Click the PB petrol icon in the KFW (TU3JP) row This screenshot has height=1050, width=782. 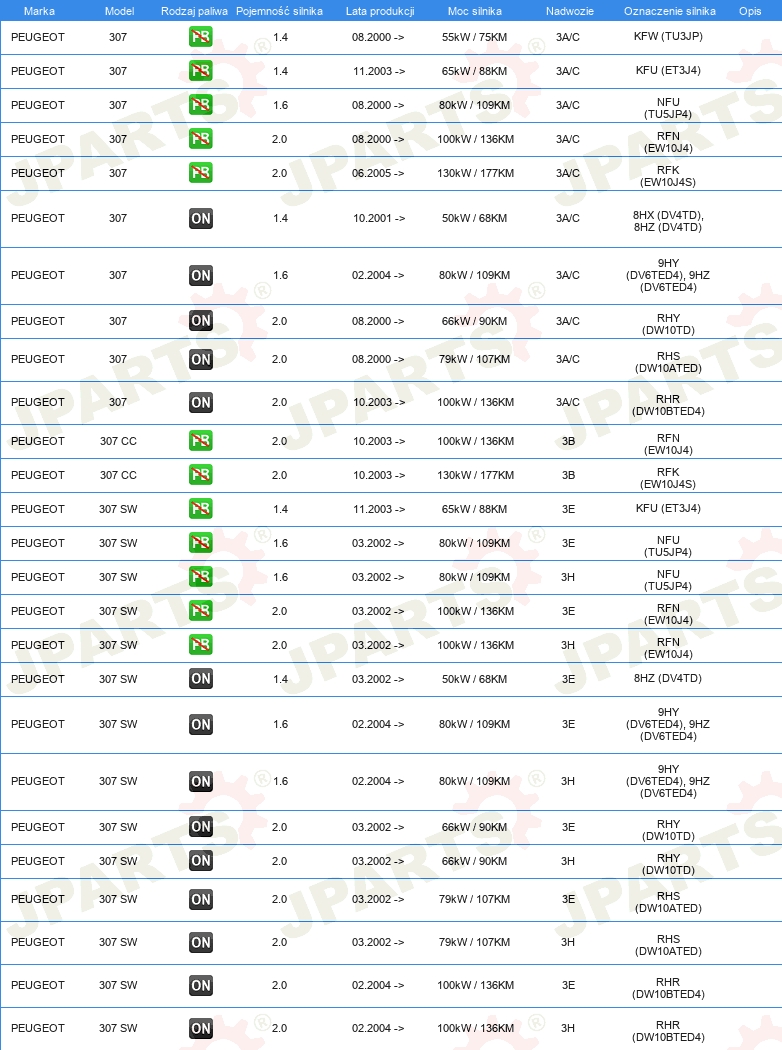coord(201,37)
